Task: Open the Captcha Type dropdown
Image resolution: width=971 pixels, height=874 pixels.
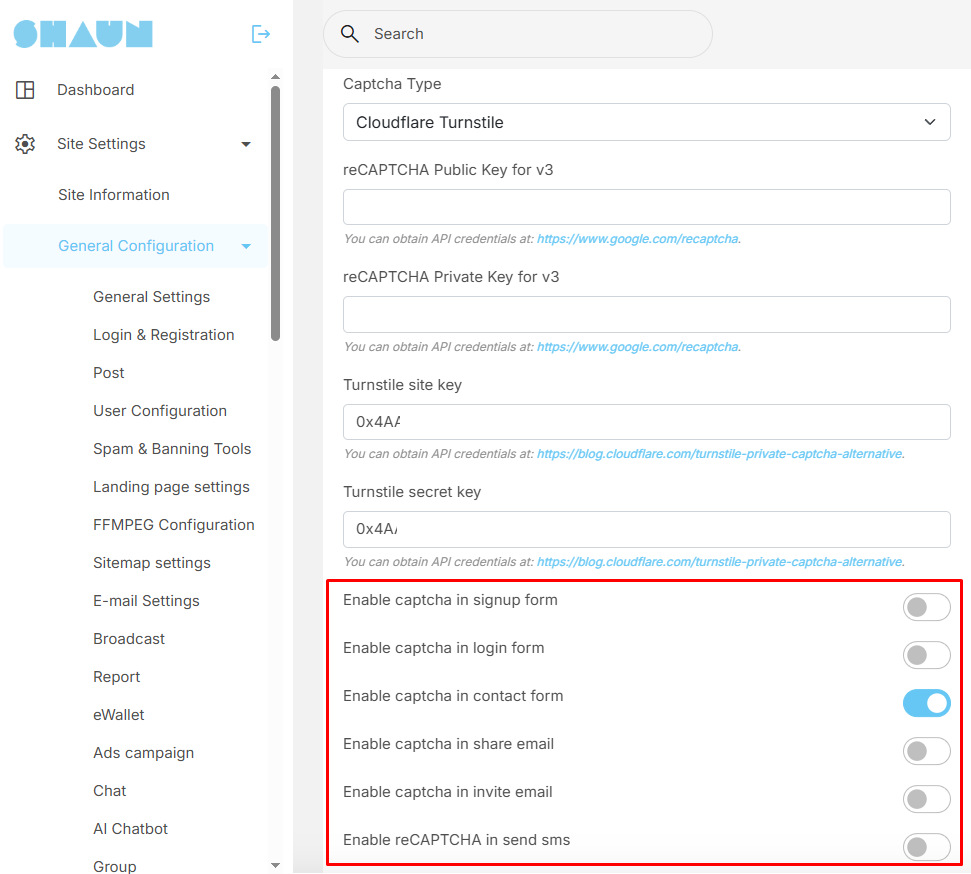Action: click(x=646, y=122)
